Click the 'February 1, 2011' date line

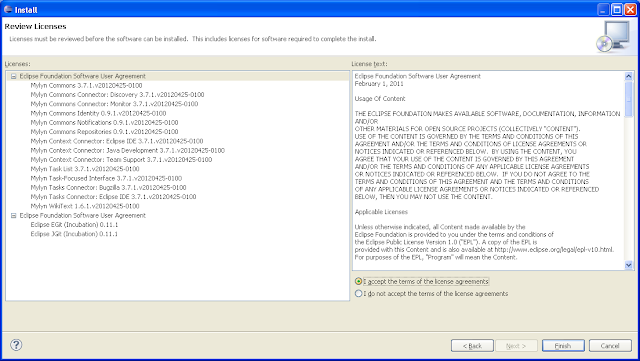point(379,84)
